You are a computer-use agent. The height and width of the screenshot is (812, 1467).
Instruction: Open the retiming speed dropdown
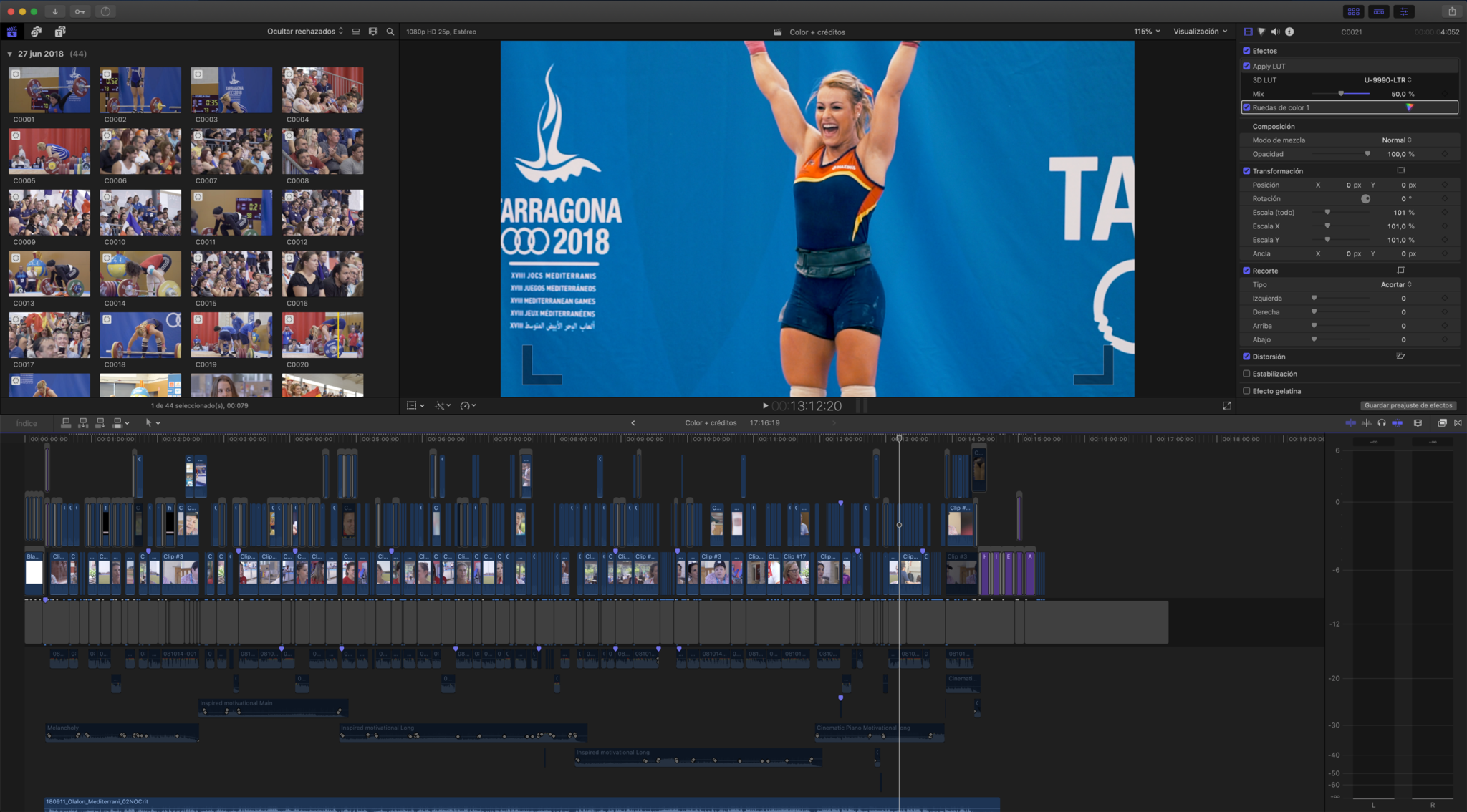[468, 405]
